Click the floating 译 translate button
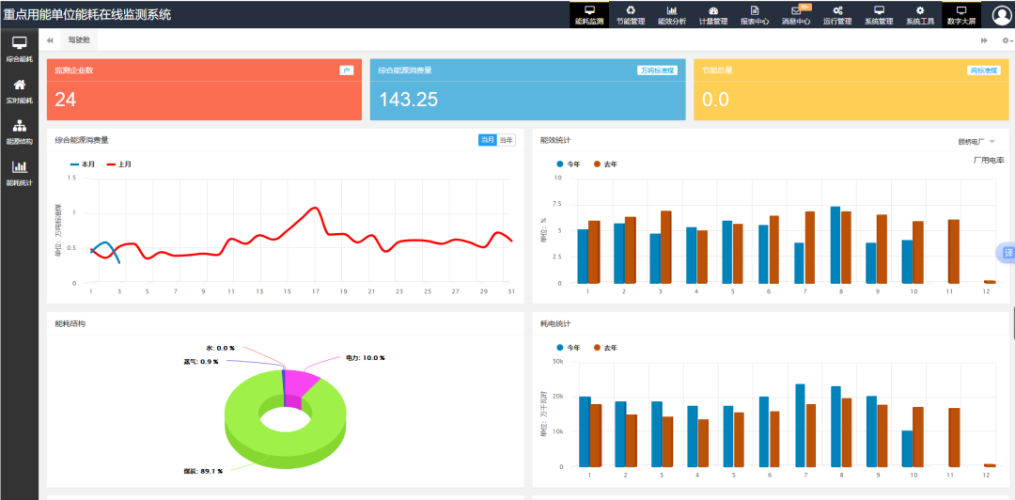1015x500 pixels. (x=1007, y=253)
